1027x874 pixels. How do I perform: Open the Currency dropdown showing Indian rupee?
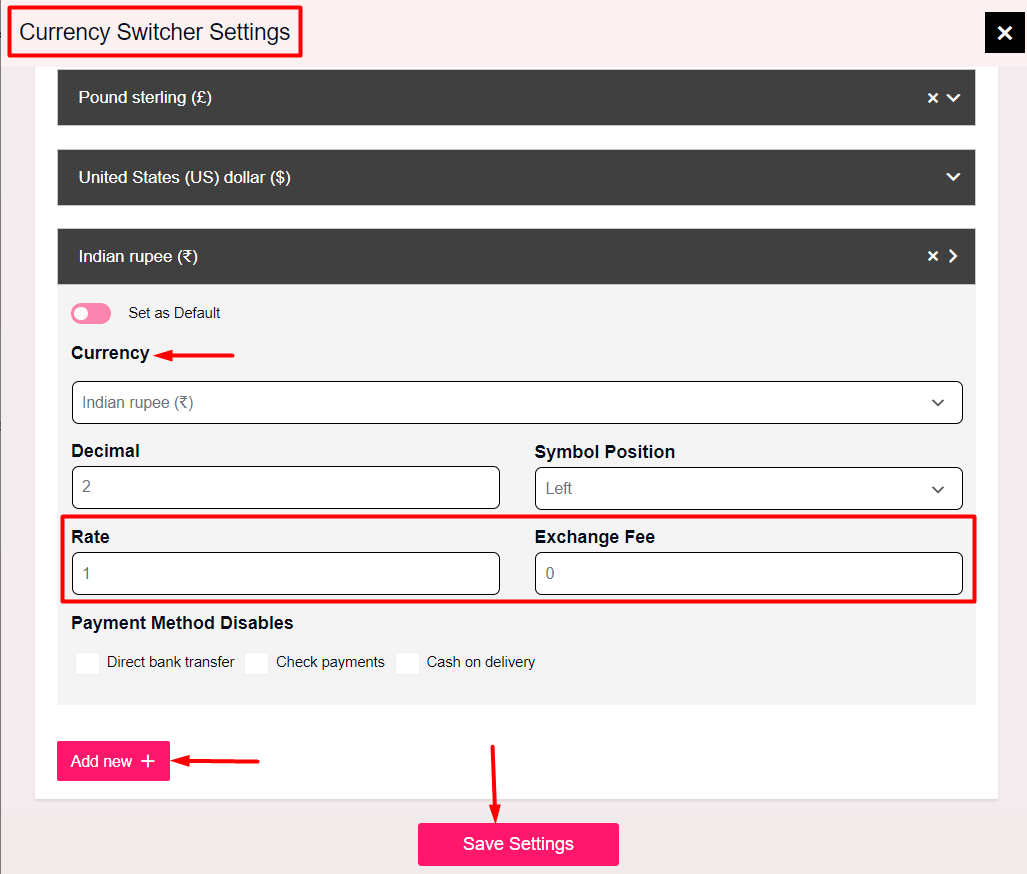[x=516, y=403]
